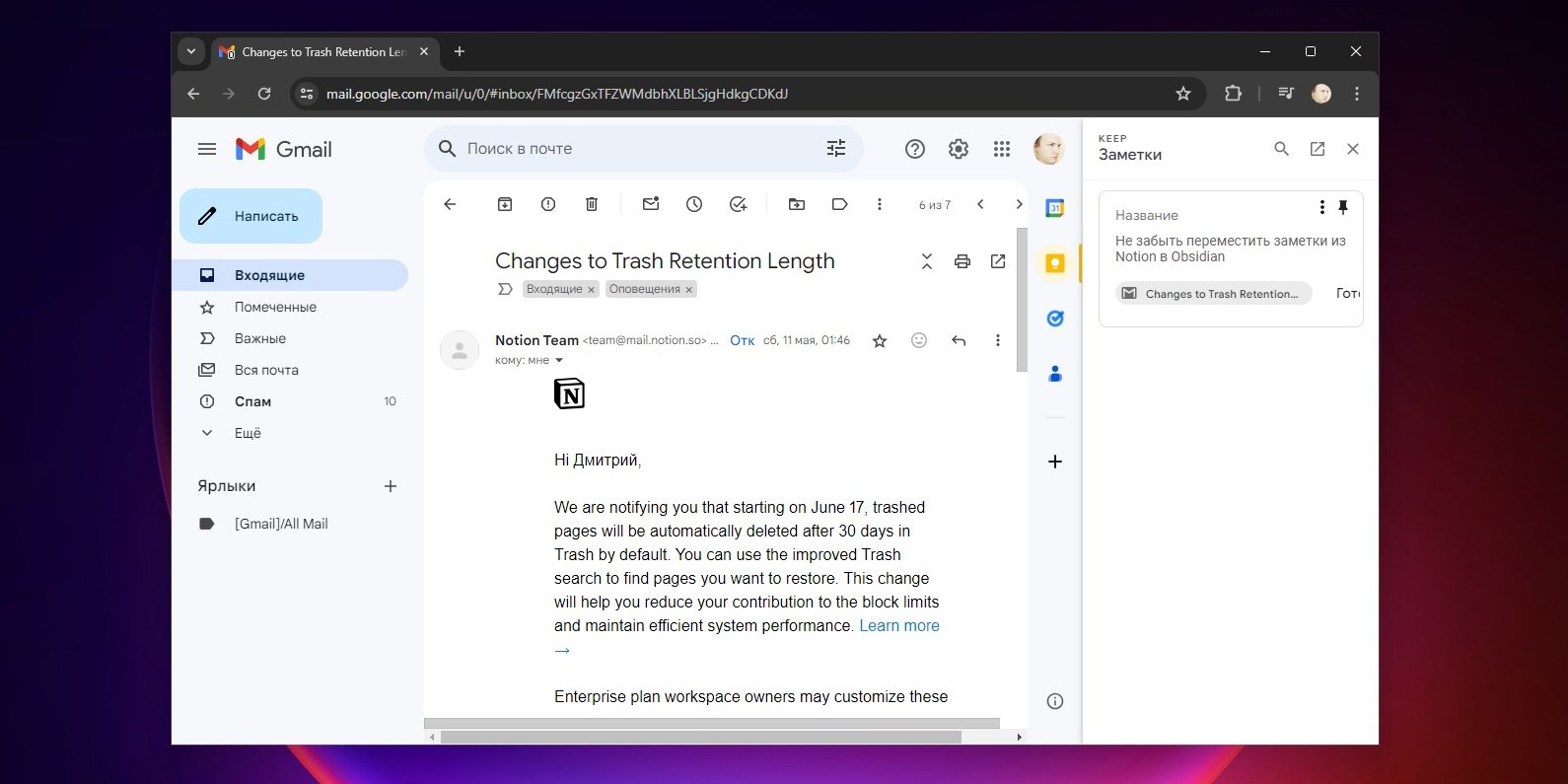Archive this email
This screenshot has height=784, width=1568.
pos(505,204)
